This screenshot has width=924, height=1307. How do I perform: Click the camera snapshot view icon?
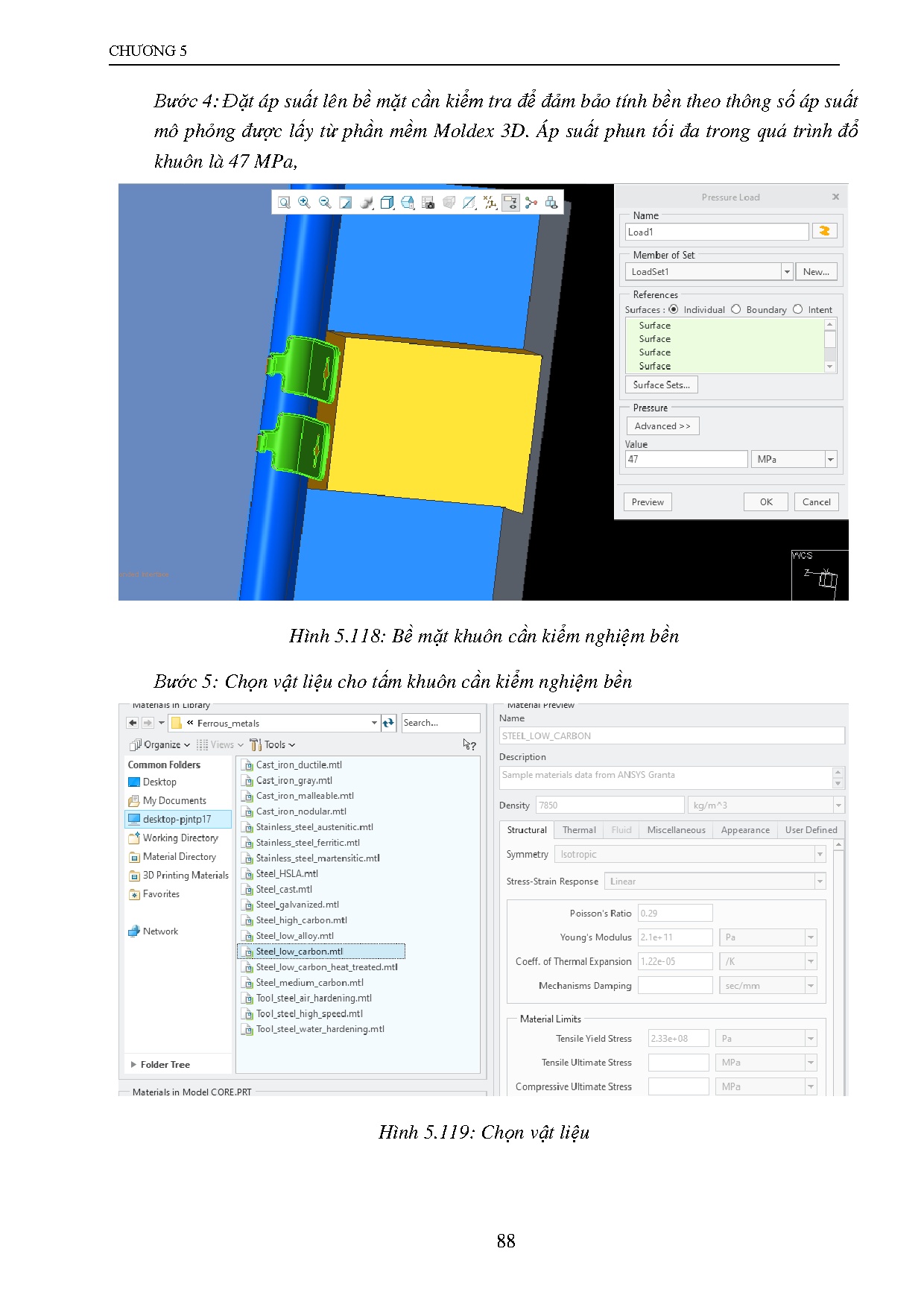(x=428, y=203)
